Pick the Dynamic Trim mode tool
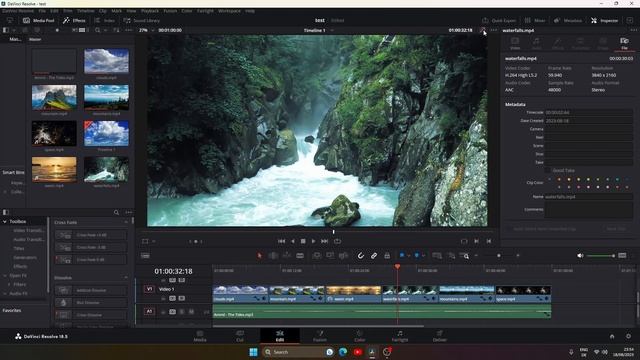The height and width of the screenshot is (360, 640). point(287,256)
